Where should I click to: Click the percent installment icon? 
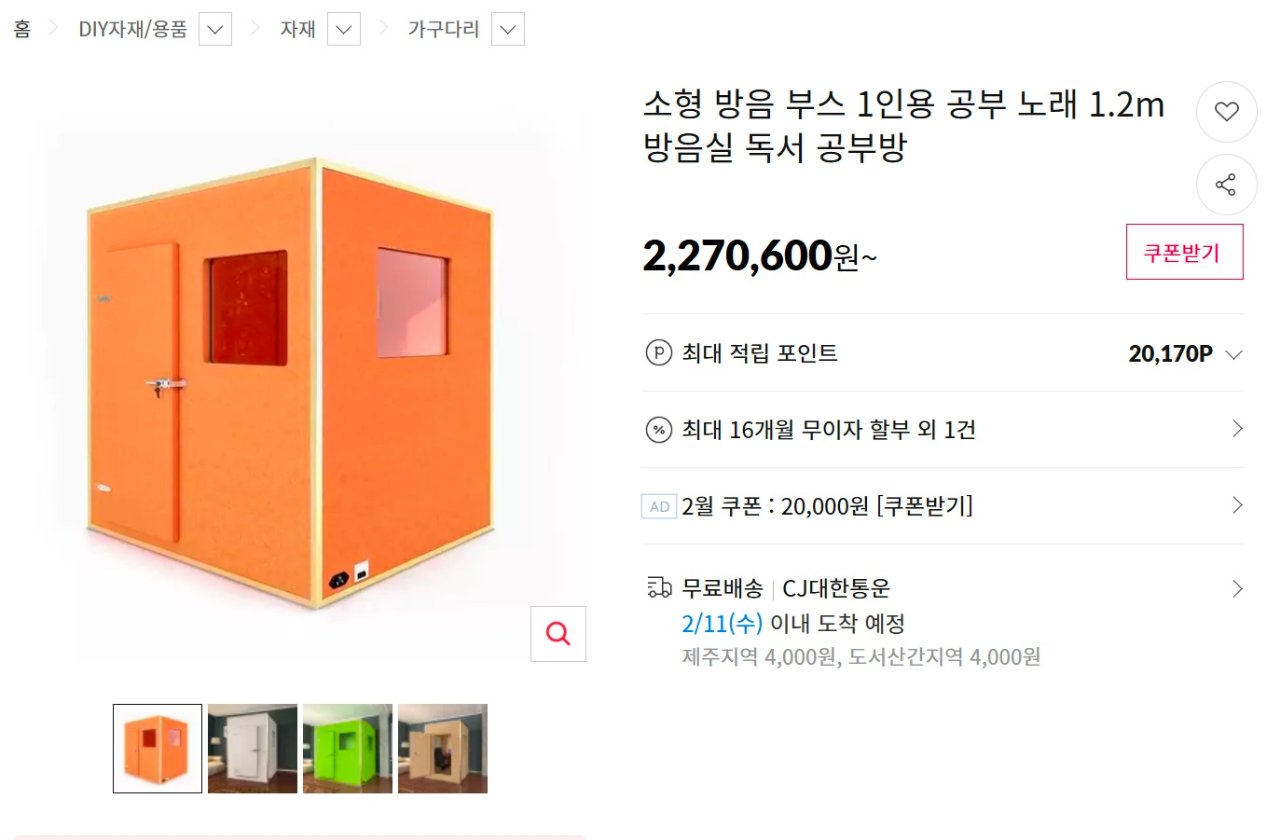[x=658, y=430]
